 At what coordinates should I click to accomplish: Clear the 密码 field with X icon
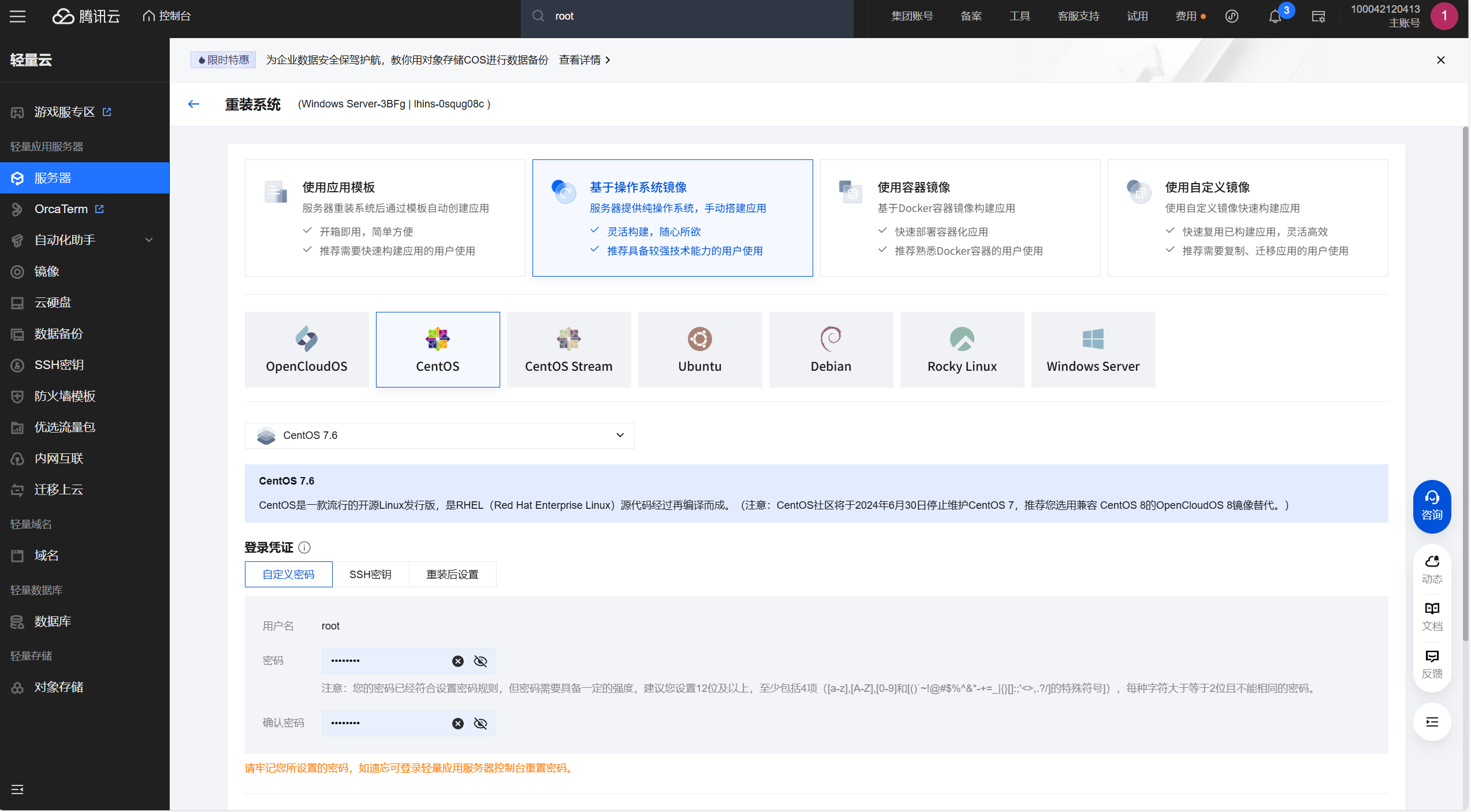click(457, 661)
